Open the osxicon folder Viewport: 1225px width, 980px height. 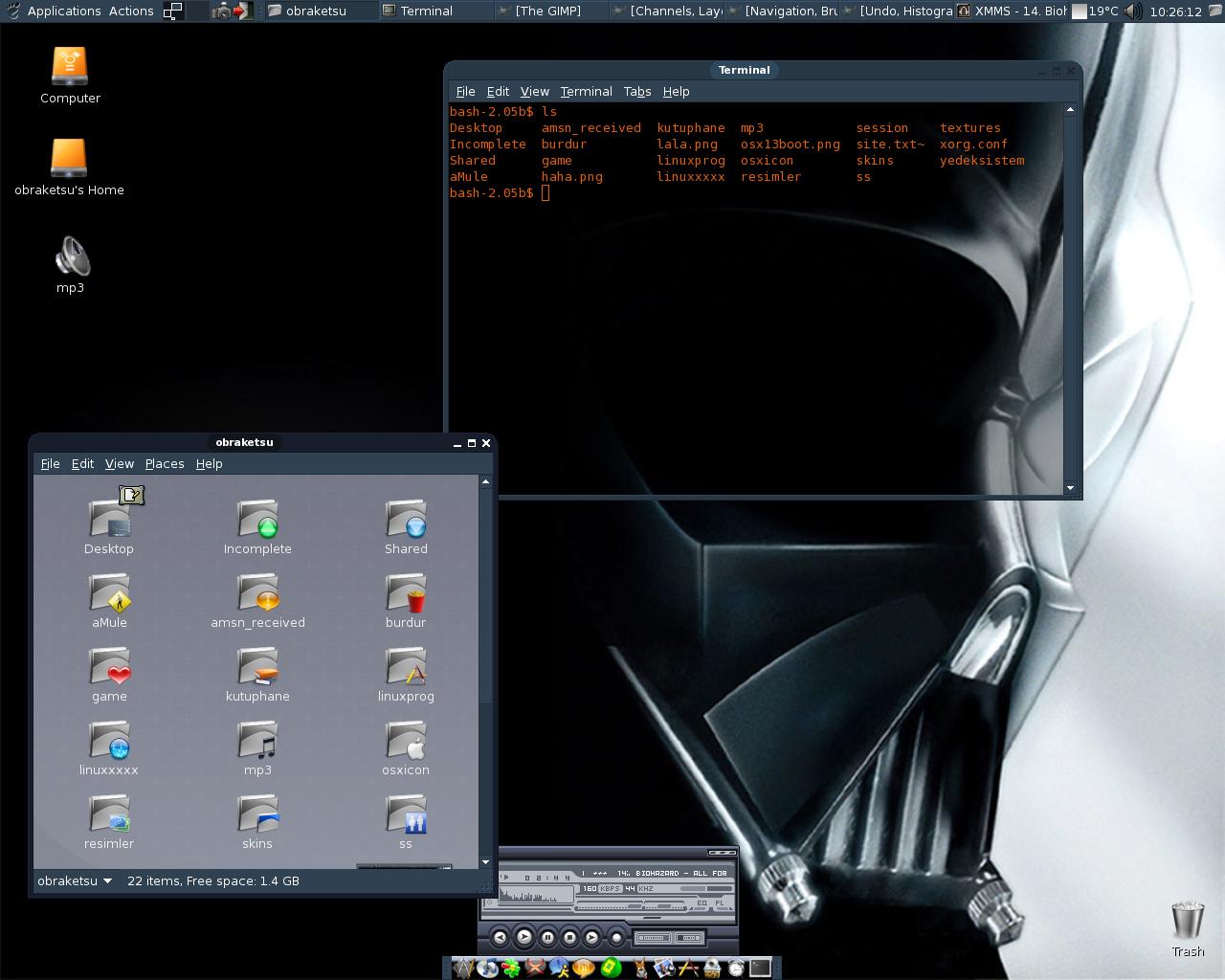406,747
